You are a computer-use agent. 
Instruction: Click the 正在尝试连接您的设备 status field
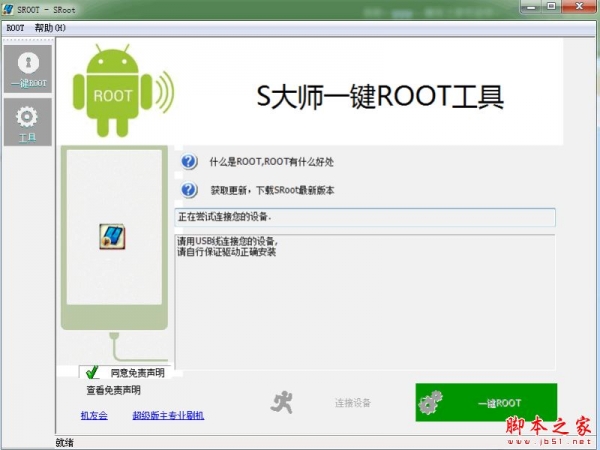365,217
